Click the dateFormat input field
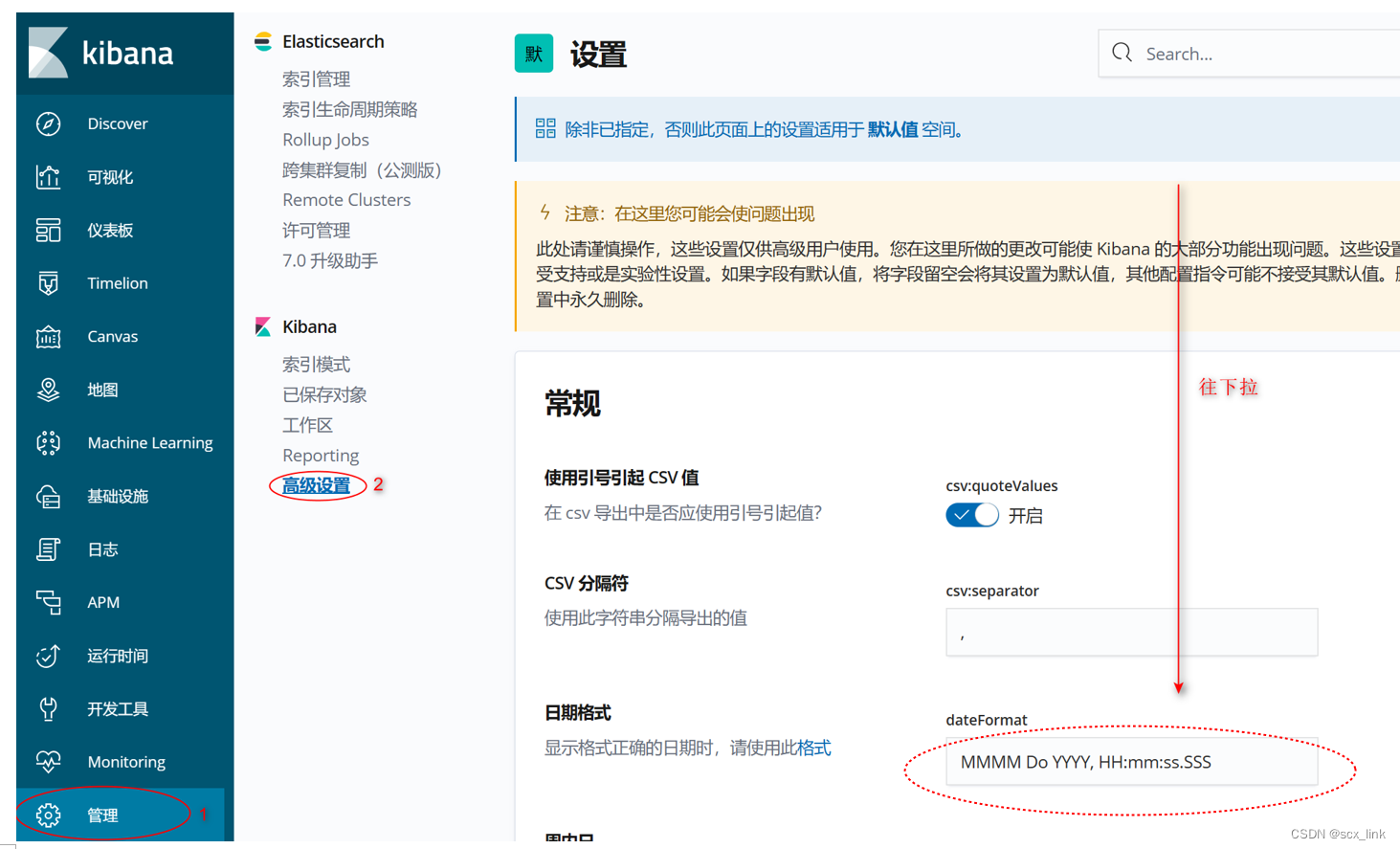1400x849 pixels. coord(1132,762)
